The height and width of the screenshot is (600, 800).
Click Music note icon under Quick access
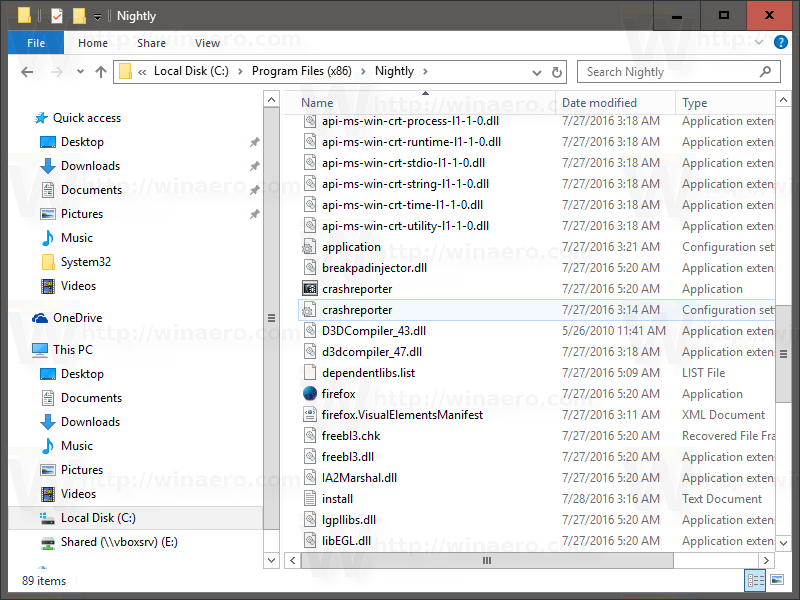pyautogui.click(x=47, y=238)
